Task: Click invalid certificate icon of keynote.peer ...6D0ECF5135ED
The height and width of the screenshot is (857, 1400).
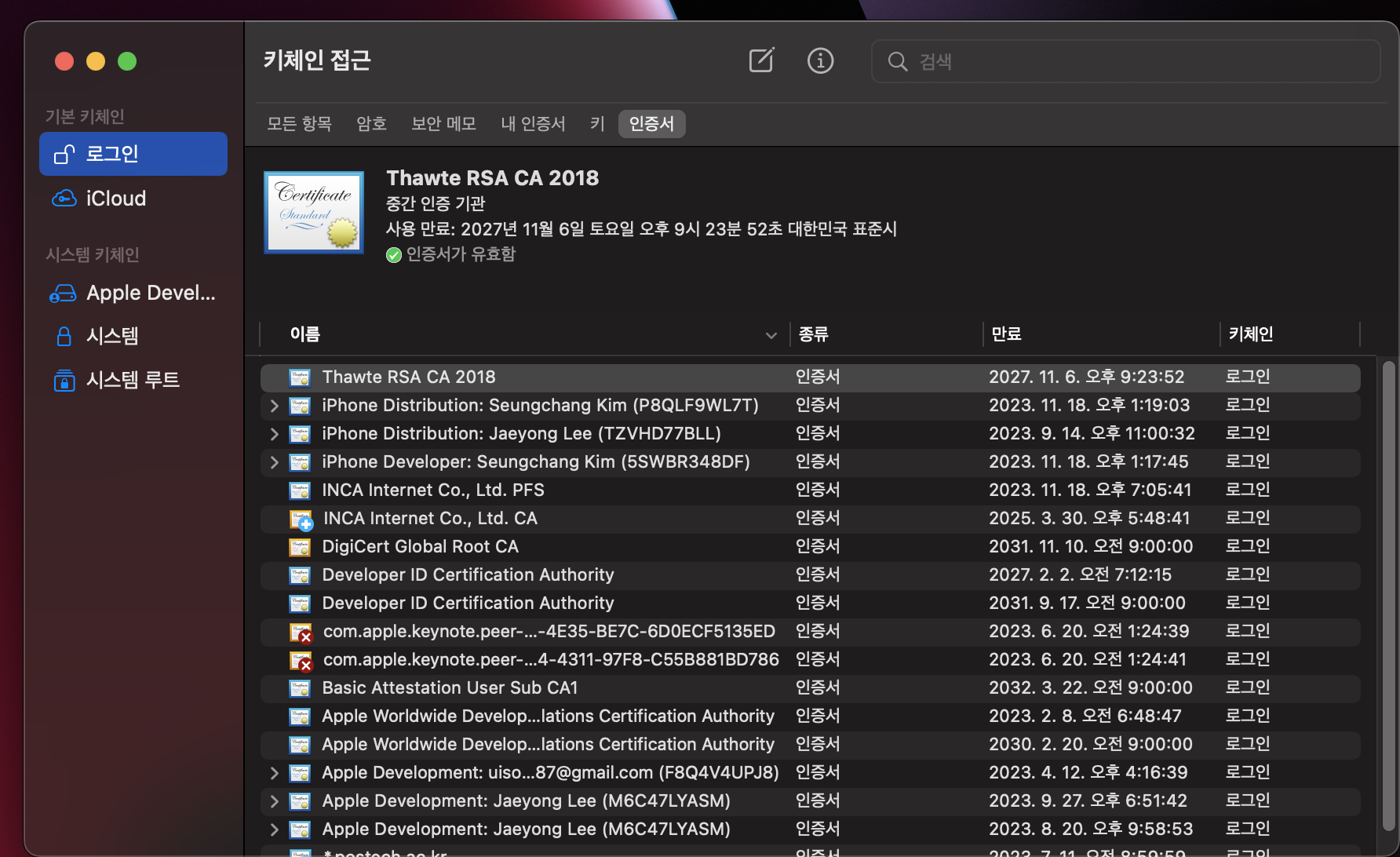Action: click(x=301, y=633)
